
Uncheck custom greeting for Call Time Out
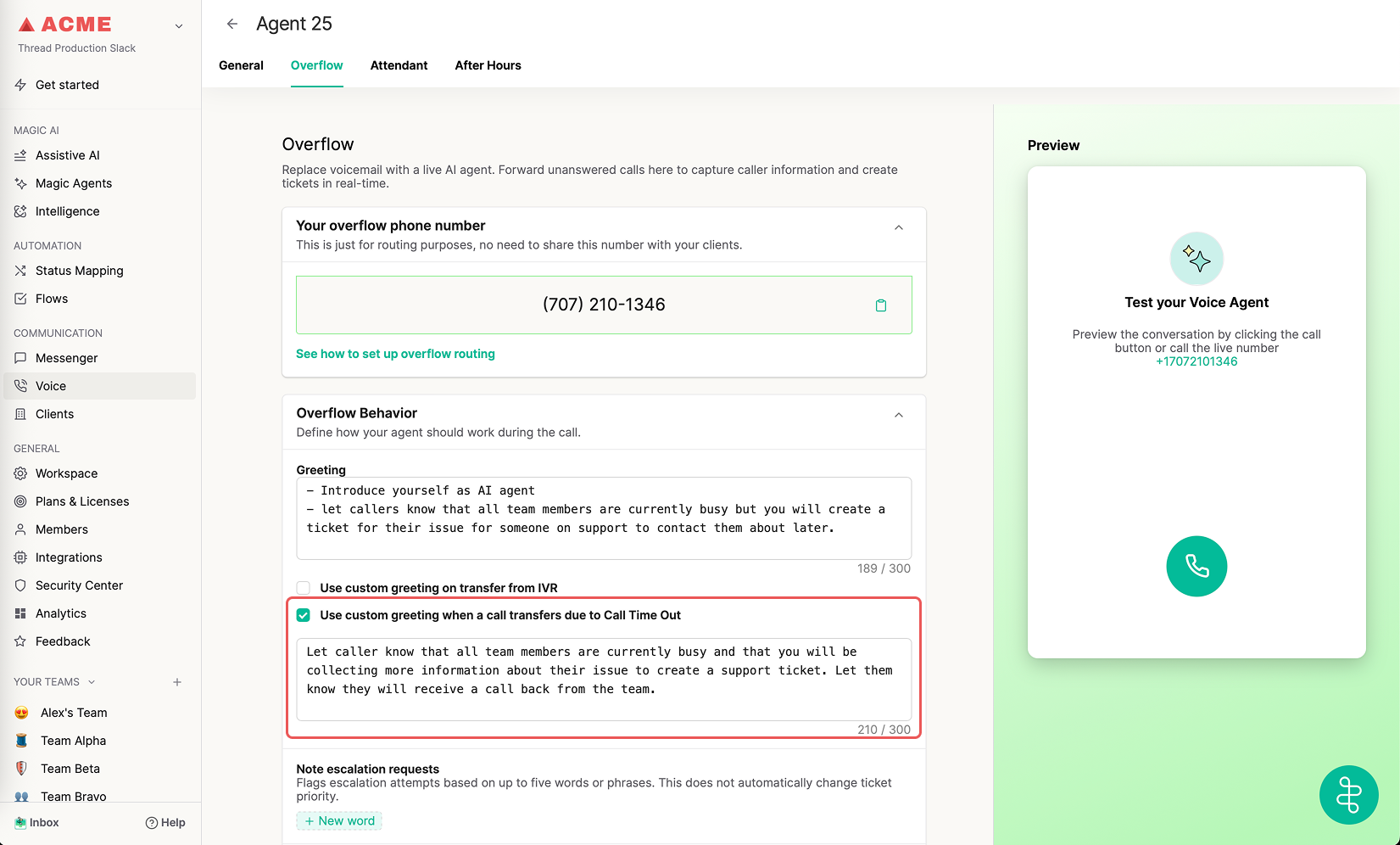tap(304, 615)
